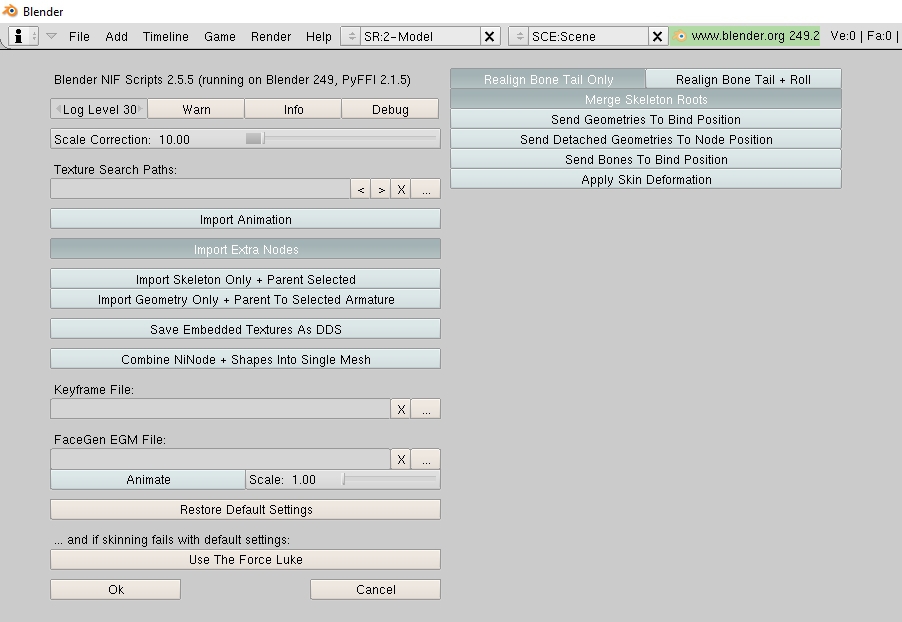Collapse the header menus triangle
Viewport: 902px width, 622px height.
(51, 36)
